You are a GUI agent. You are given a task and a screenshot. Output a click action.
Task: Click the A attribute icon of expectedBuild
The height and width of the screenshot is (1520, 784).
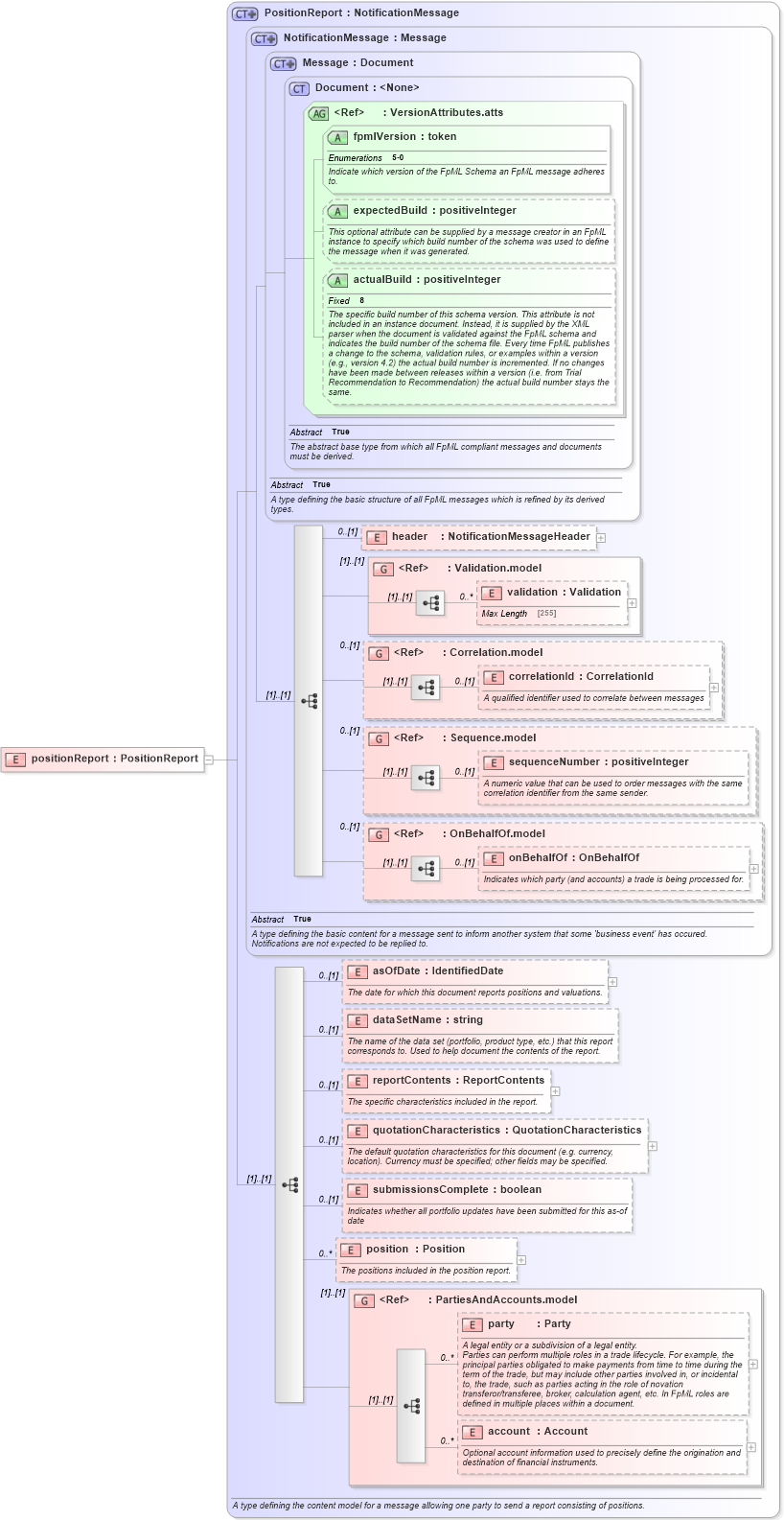[337, 211]
